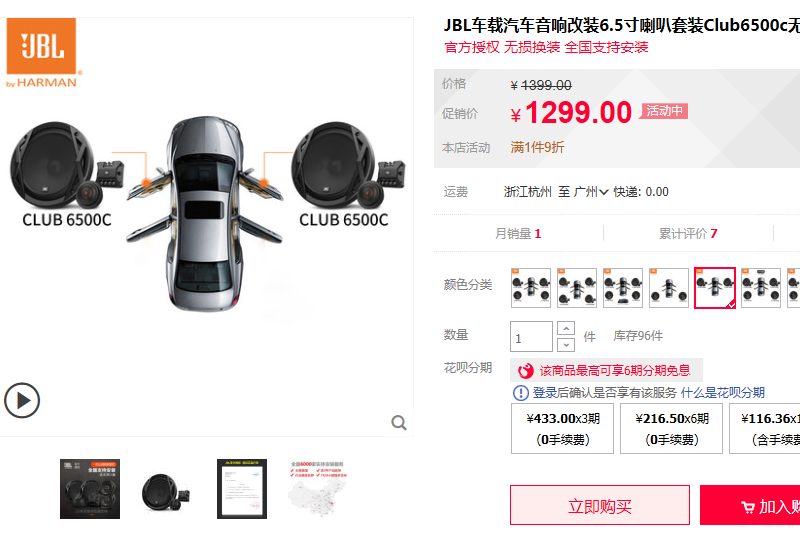Click the JBL by Harman logo
The width and height of the screenshot is (800, 541).
(44, 53)
